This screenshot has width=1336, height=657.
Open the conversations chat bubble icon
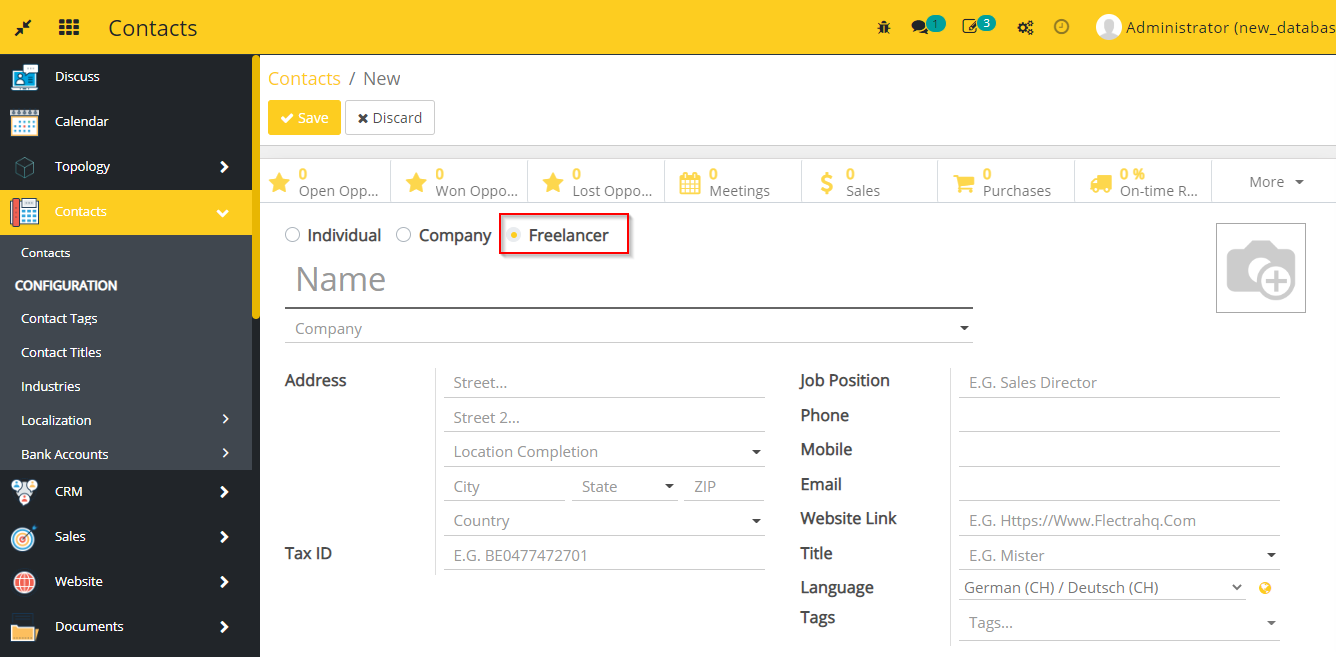pos(920,28)
